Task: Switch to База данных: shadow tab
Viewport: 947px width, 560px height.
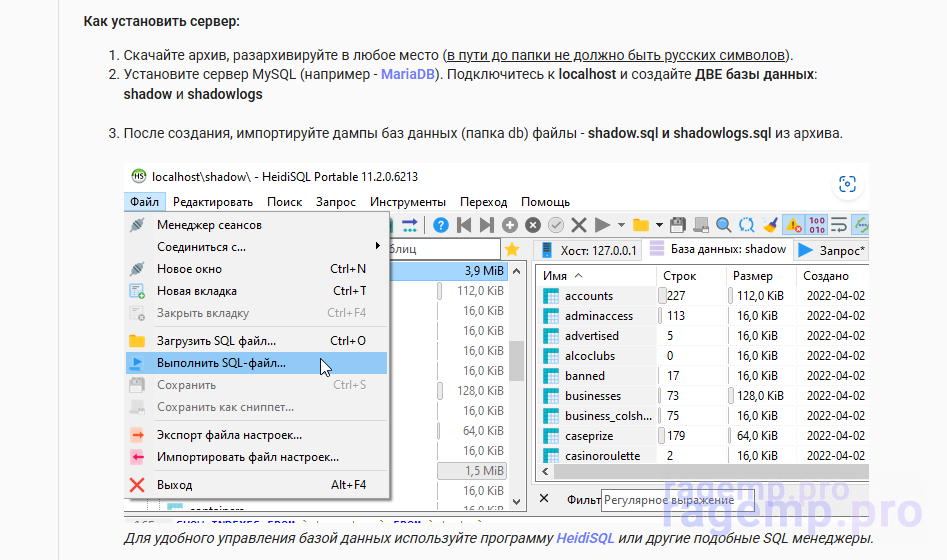Action: pos(718,249)
